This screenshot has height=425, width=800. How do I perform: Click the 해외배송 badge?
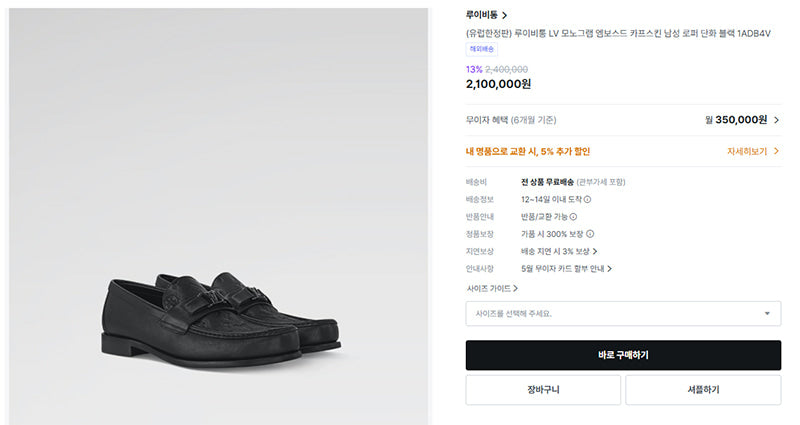(x=482, y=49)
